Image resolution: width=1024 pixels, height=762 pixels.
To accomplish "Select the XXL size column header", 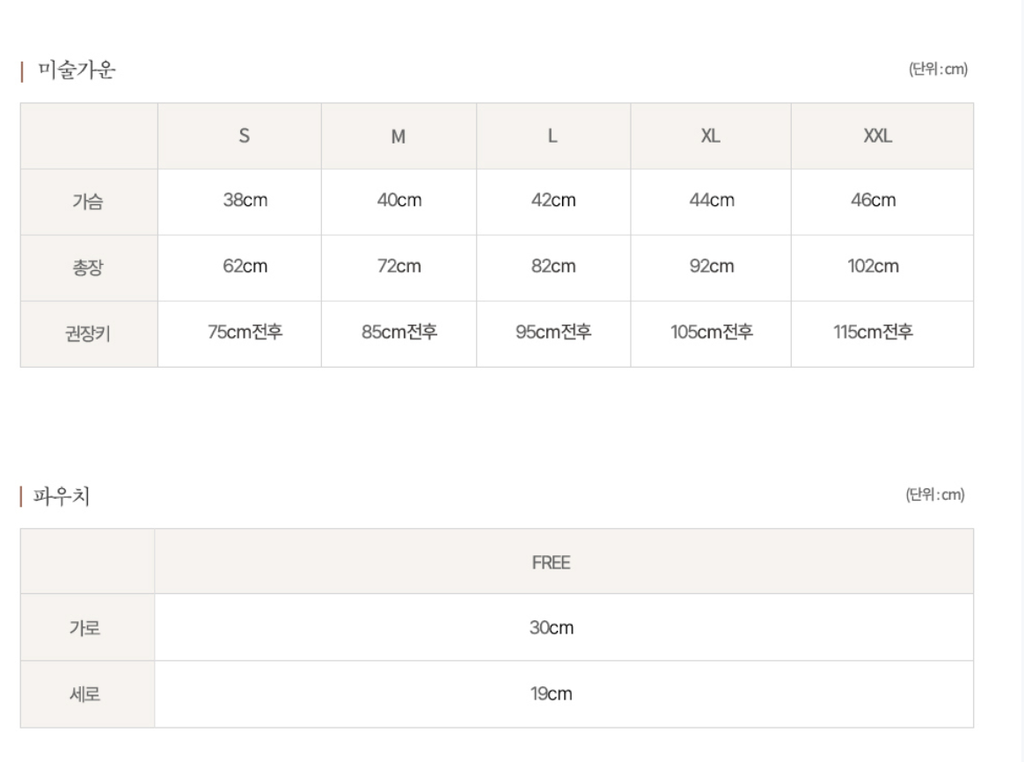I will coord(877,136).
